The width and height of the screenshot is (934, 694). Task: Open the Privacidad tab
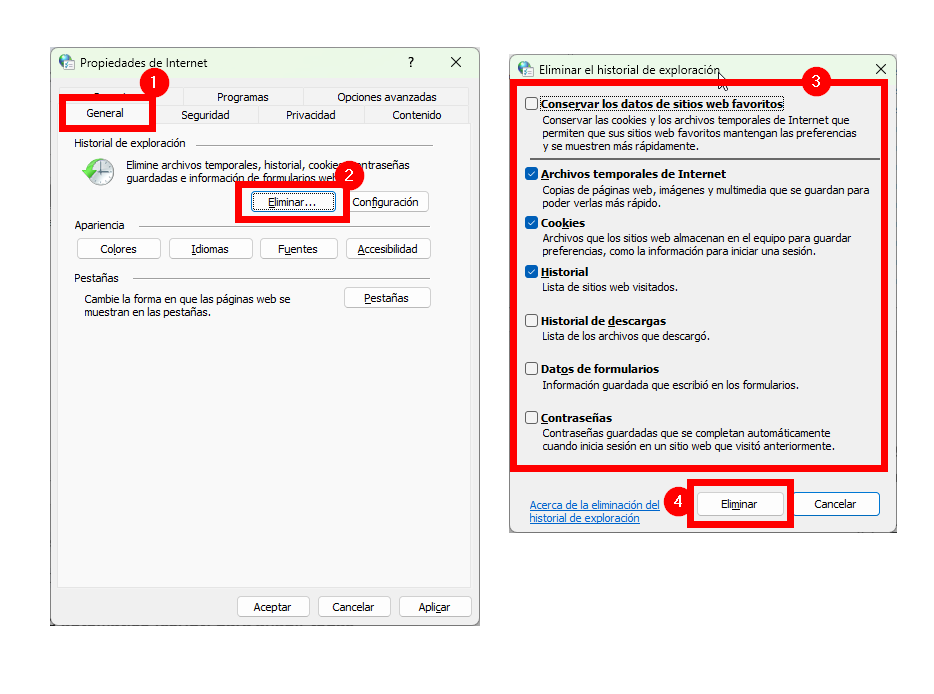pos(311,115)
